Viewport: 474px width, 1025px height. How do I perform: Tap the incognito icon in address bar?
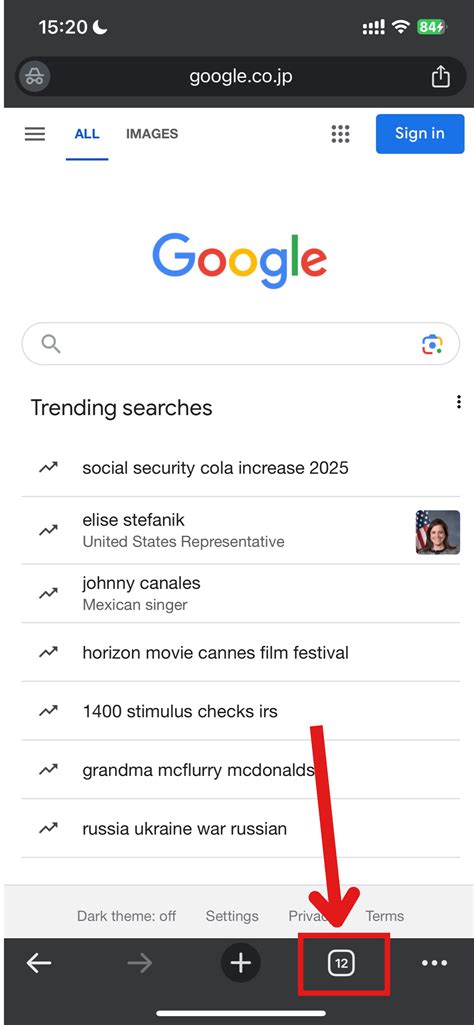(34, 76)
